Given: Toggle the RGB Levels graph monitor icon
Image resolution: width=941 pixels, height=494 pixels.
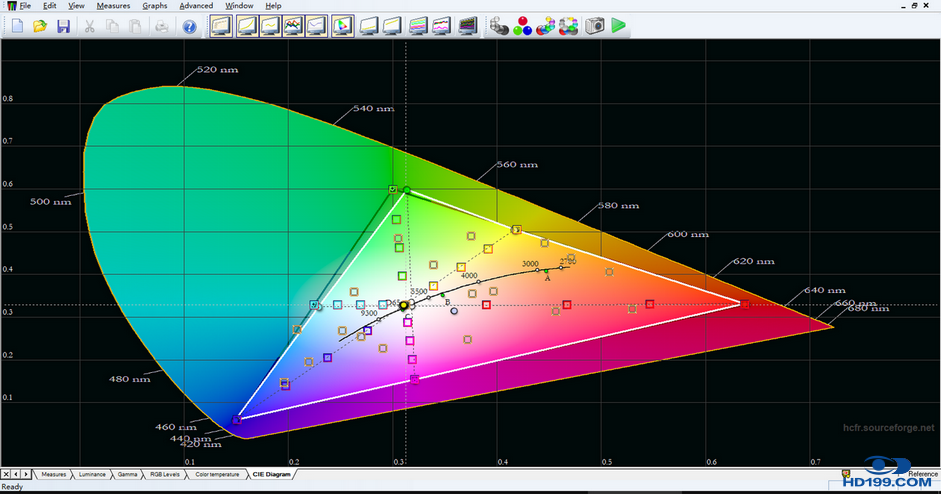Looking at the screenshot, I should 293,26.
